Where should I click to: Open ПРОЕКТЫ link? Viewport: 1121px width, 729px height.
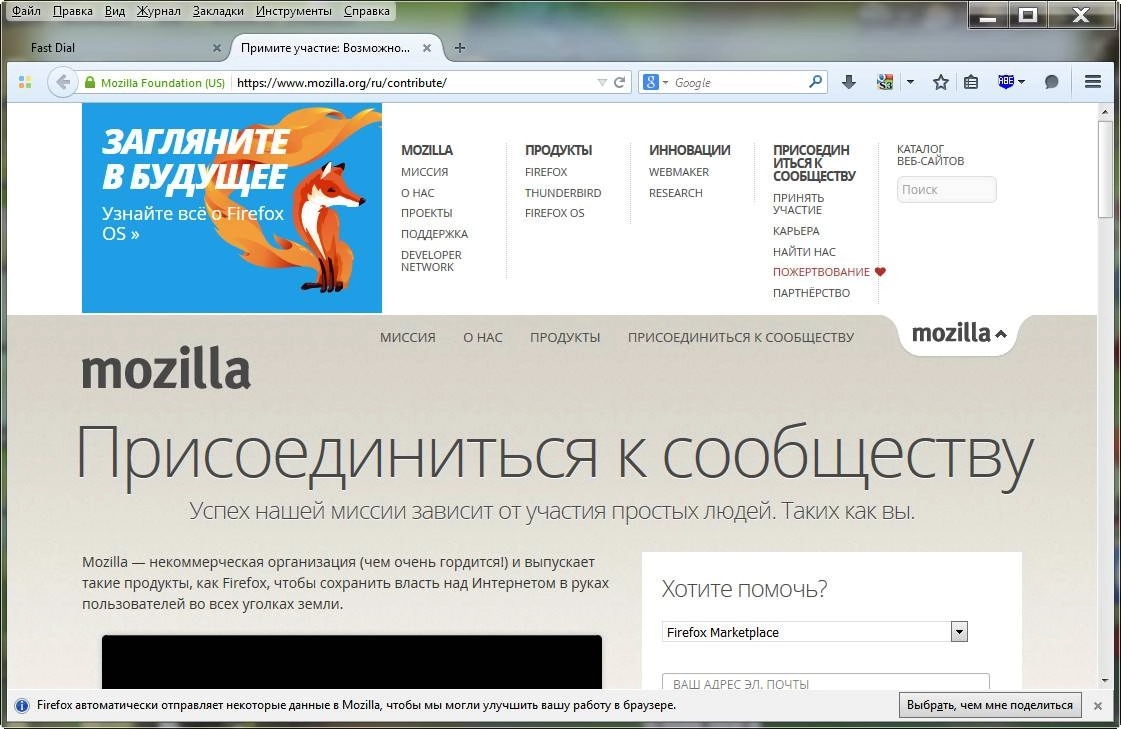click(427, 213)
